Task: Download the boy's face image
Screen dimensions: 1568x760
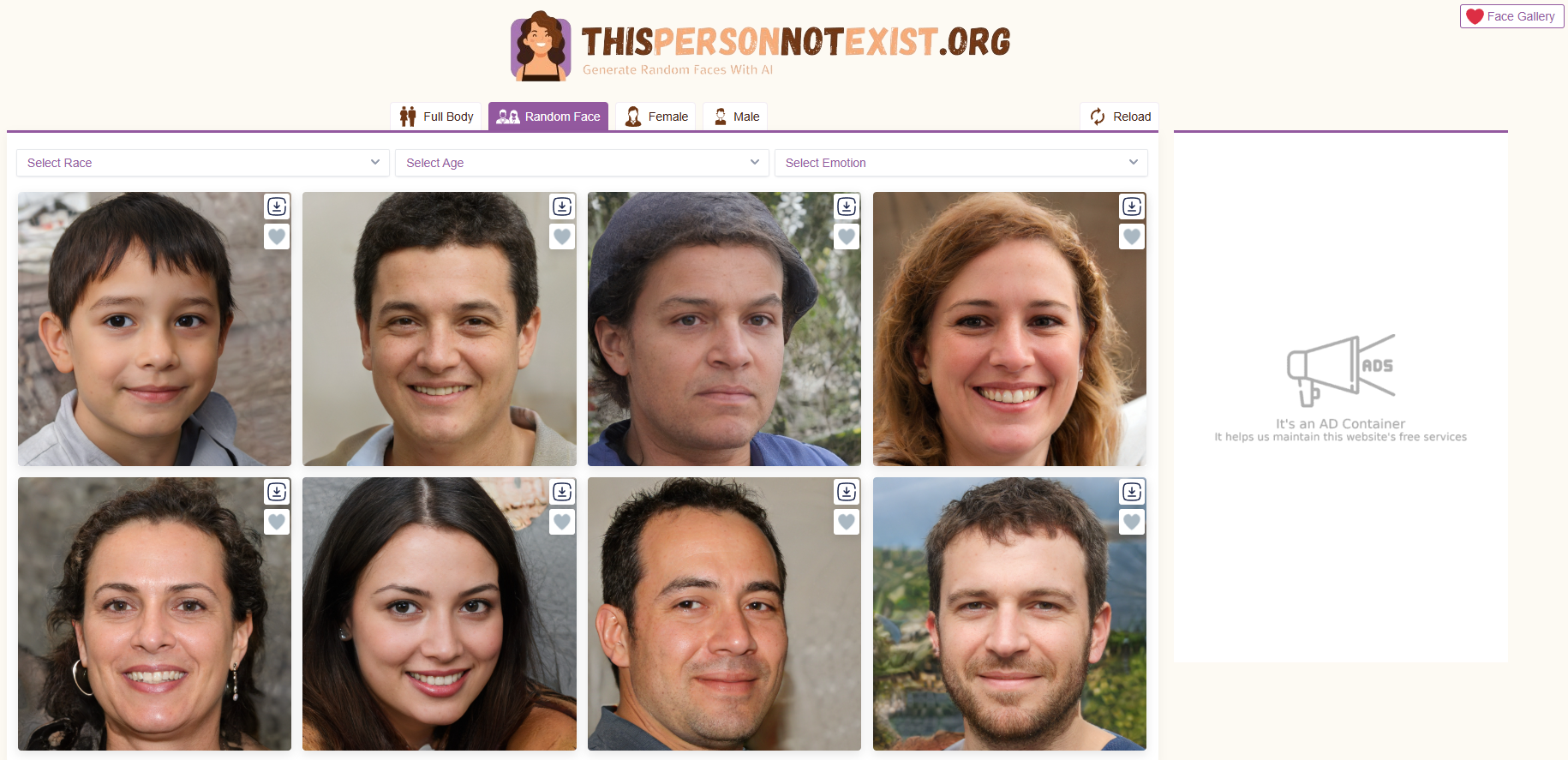Action: (277, 206)
